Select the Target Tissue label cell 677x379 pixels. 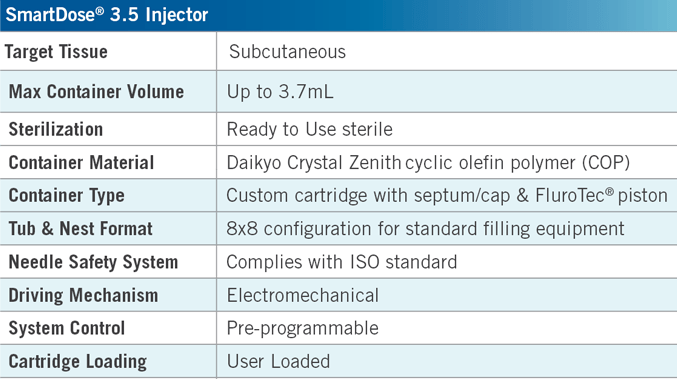coord(108,51)
